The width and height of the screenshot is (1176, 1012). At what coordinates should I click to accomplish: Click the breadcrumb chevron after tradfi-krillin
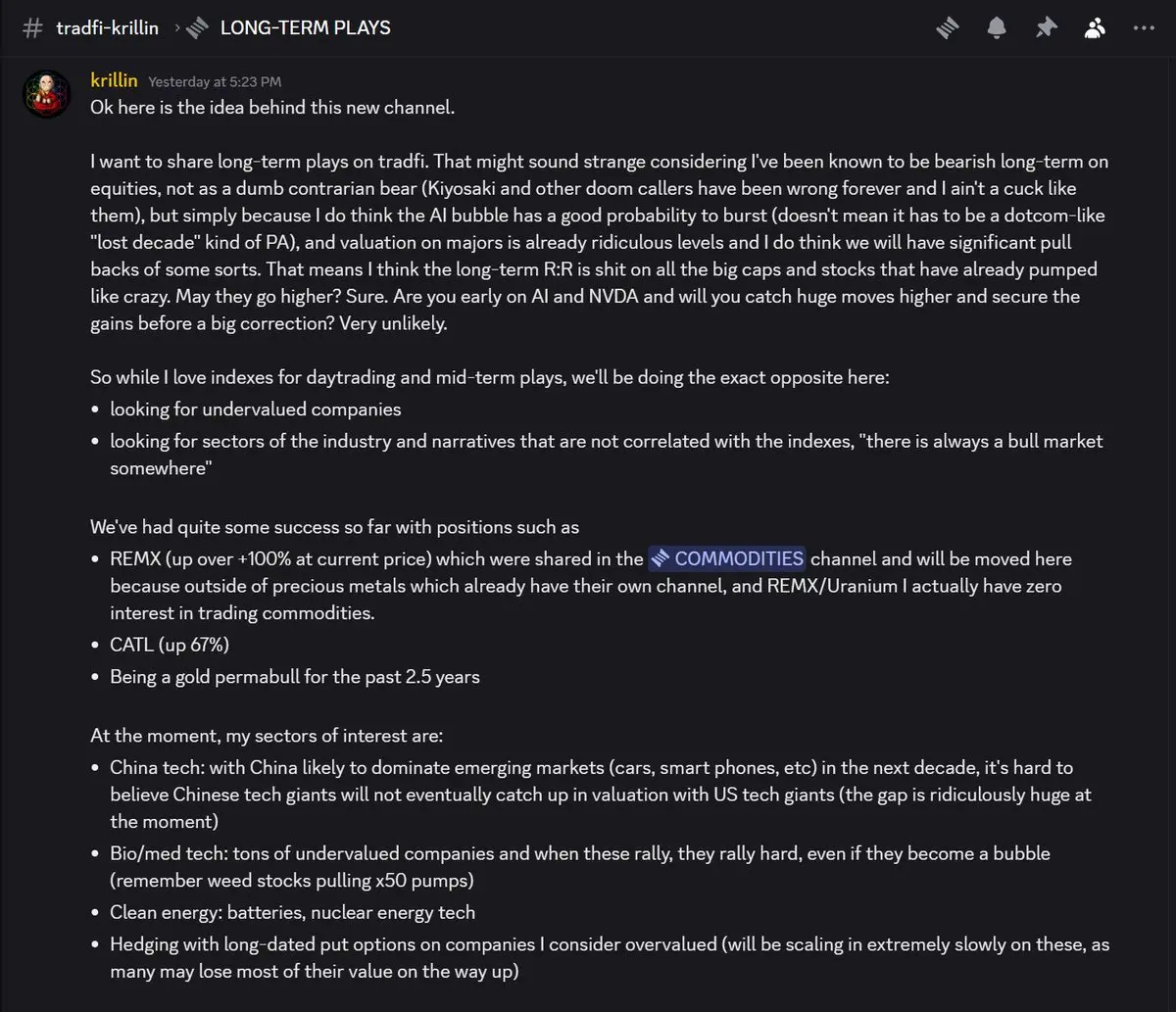177,27
